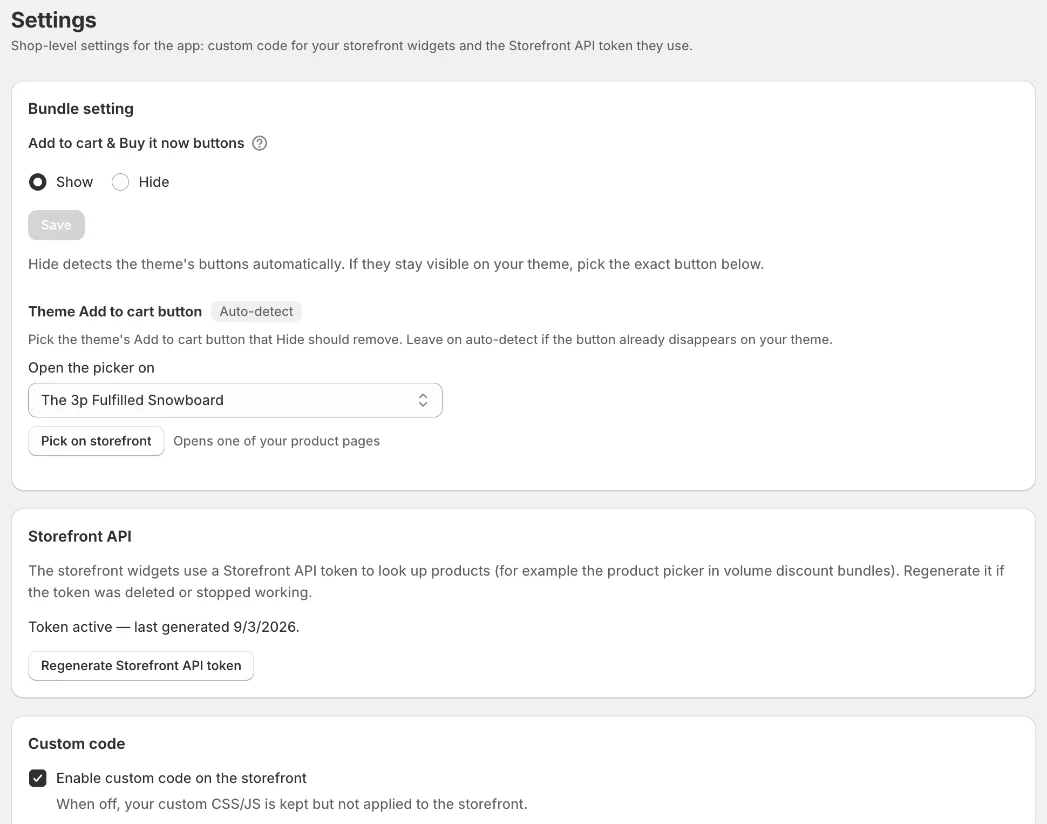
Task: Click the Storefront API section title
Action: tap(79, 536)
